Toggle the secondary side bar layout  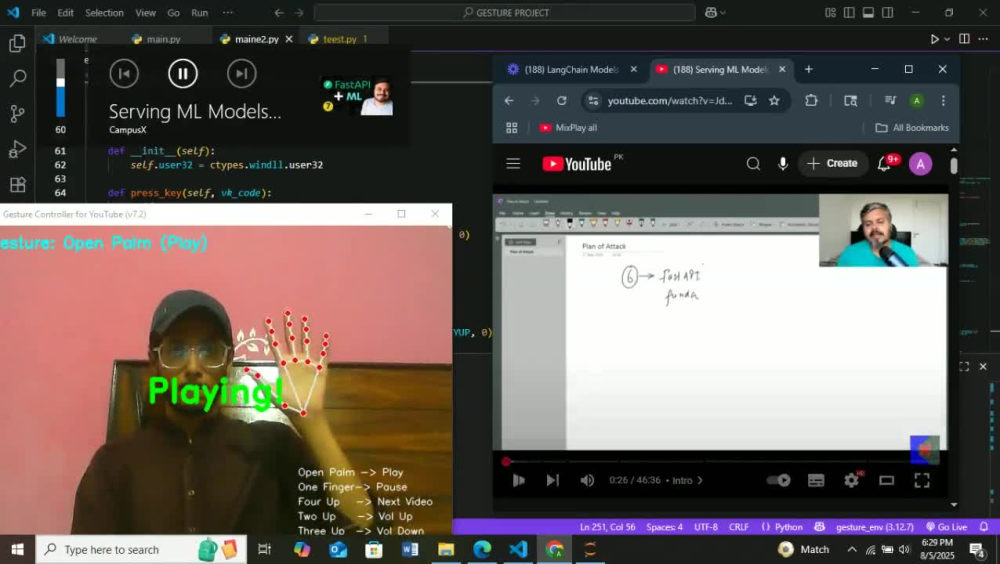pyautogui.click(x=887, y=13)
